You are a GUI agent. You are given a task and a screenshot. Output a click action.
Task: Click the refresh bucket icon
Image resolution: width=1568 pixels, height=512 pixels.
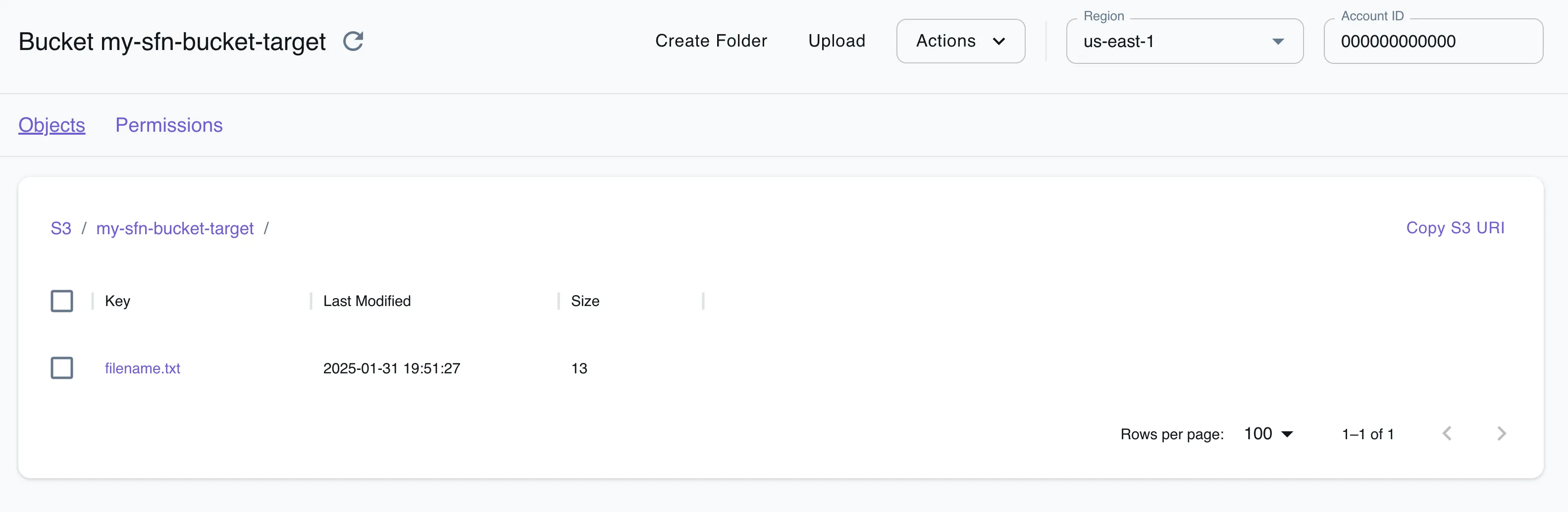coord(353,42)
